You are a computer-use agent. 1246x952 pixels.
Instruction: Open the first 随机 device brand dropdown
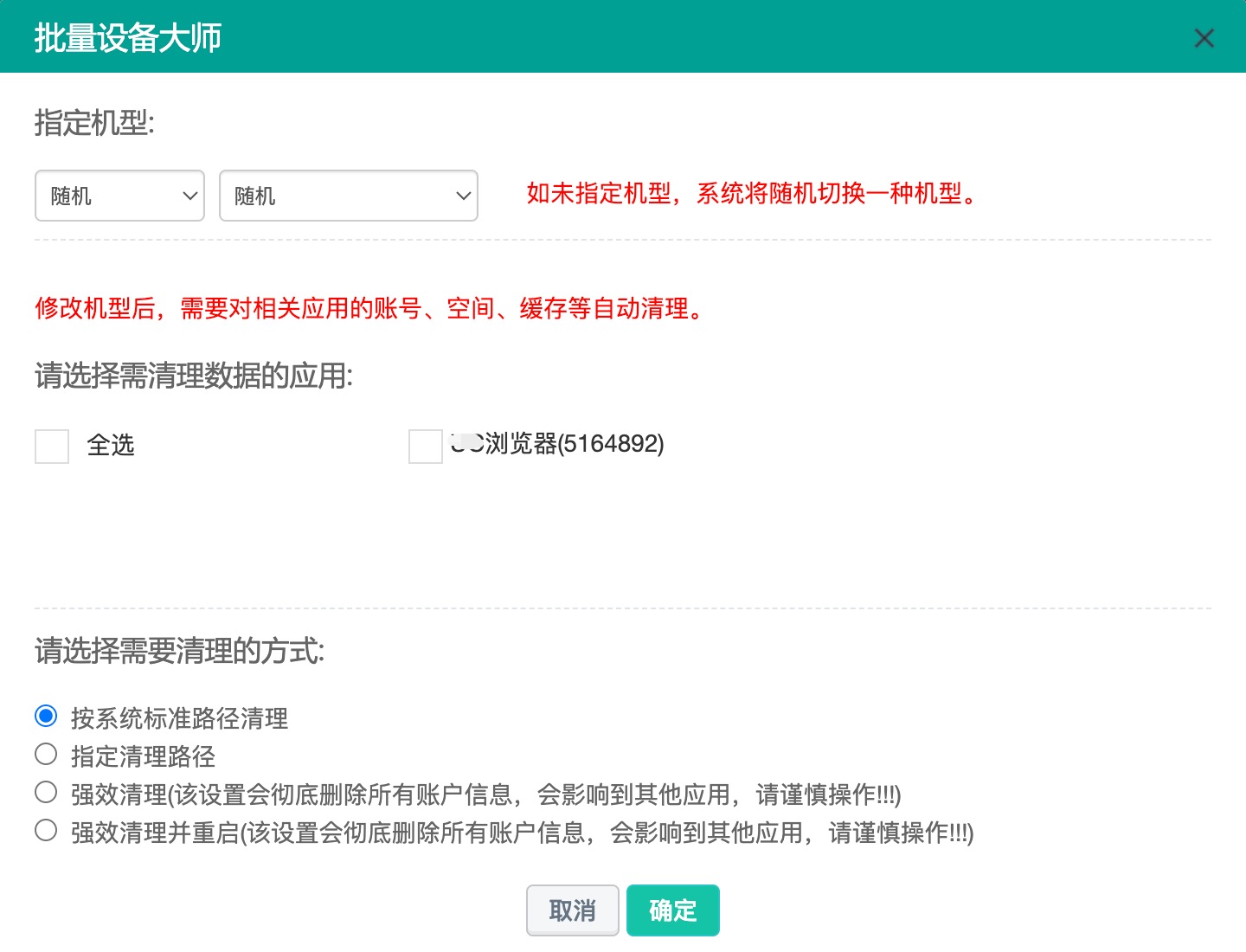(x=119, y=196)
